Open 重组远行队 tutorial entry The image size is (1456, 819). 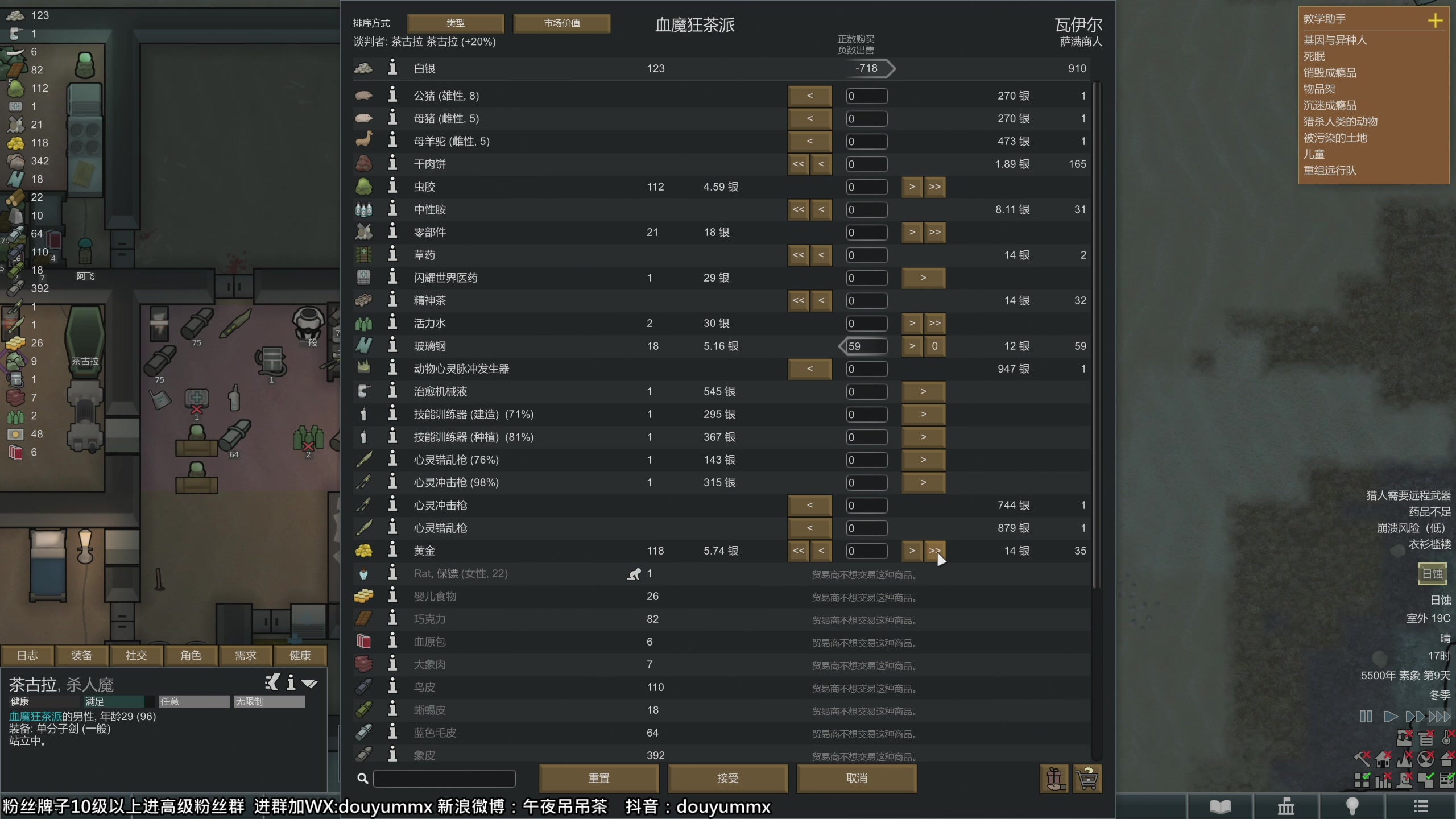pyautogui.click(x=1330, y=170)
